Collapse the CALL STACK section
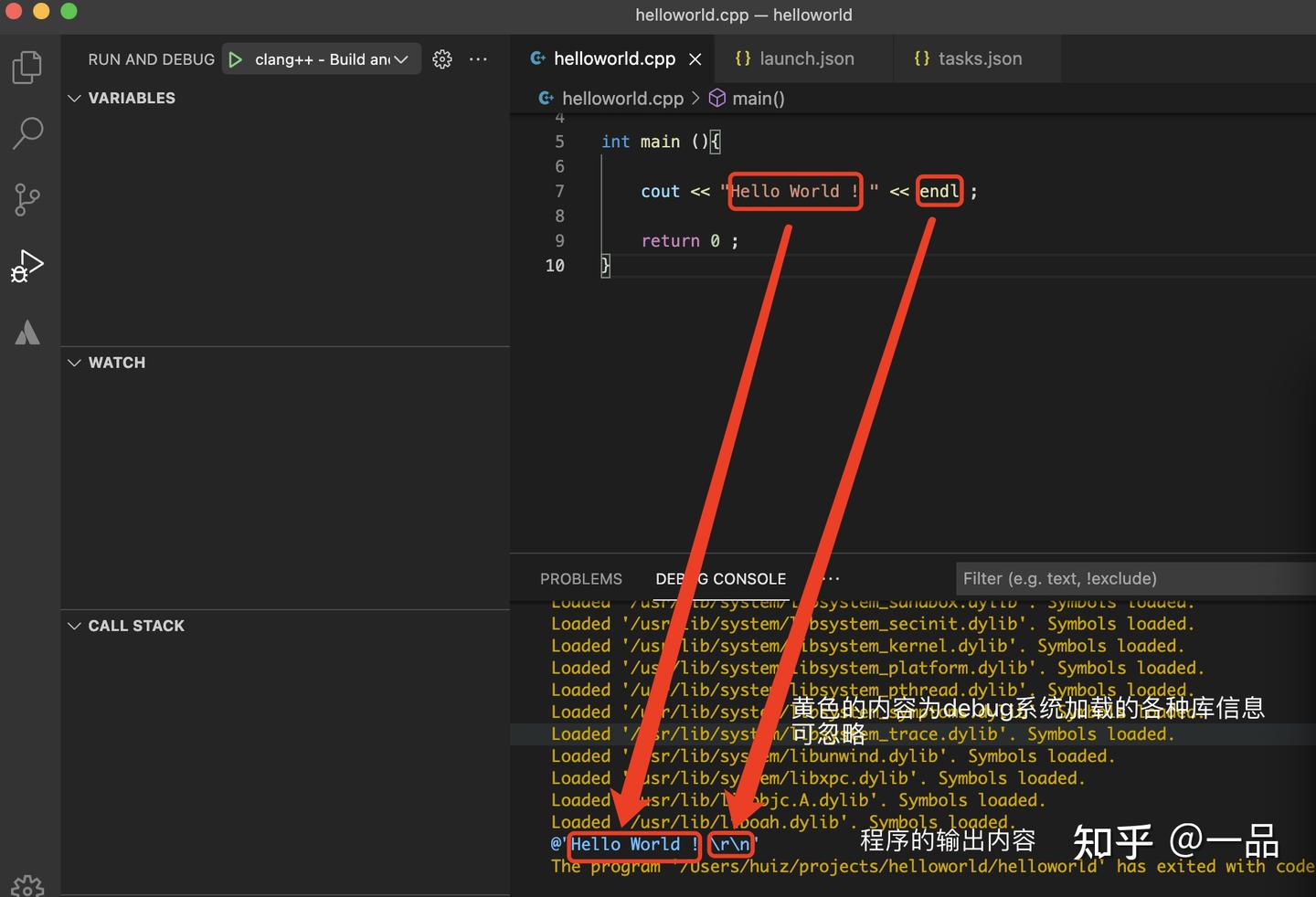The width and height of the screenshot is (1316, 897). [74, 626]
